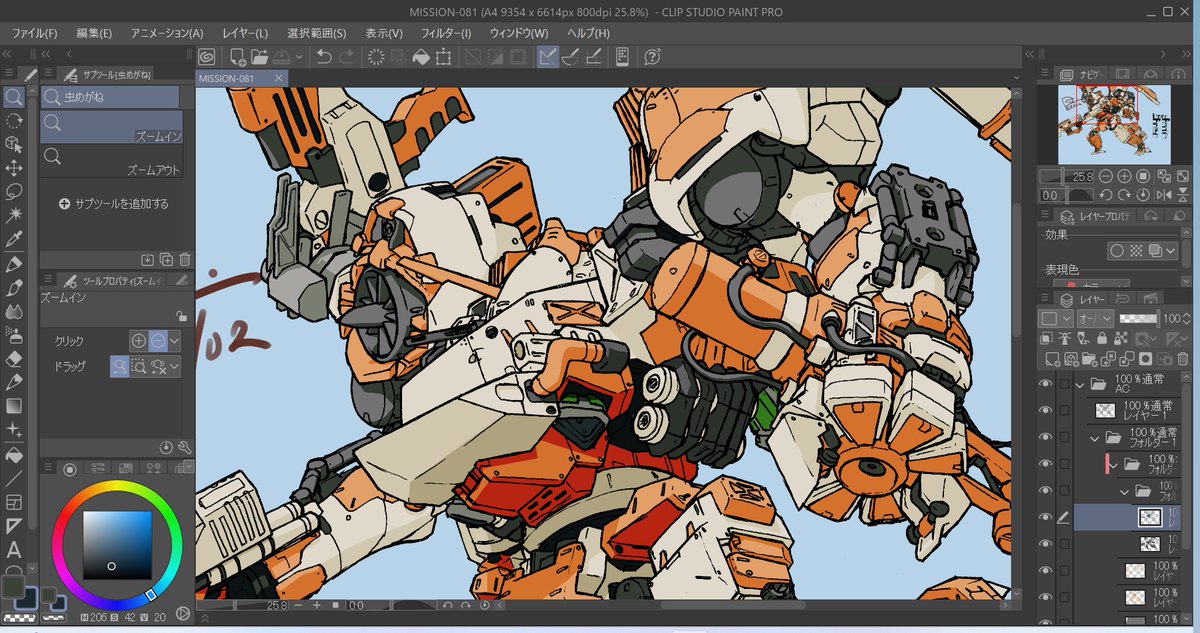Select the Zoom (magnifier) tool in toolbox
Screen dimensions: 1200x633
coord(14,97)
